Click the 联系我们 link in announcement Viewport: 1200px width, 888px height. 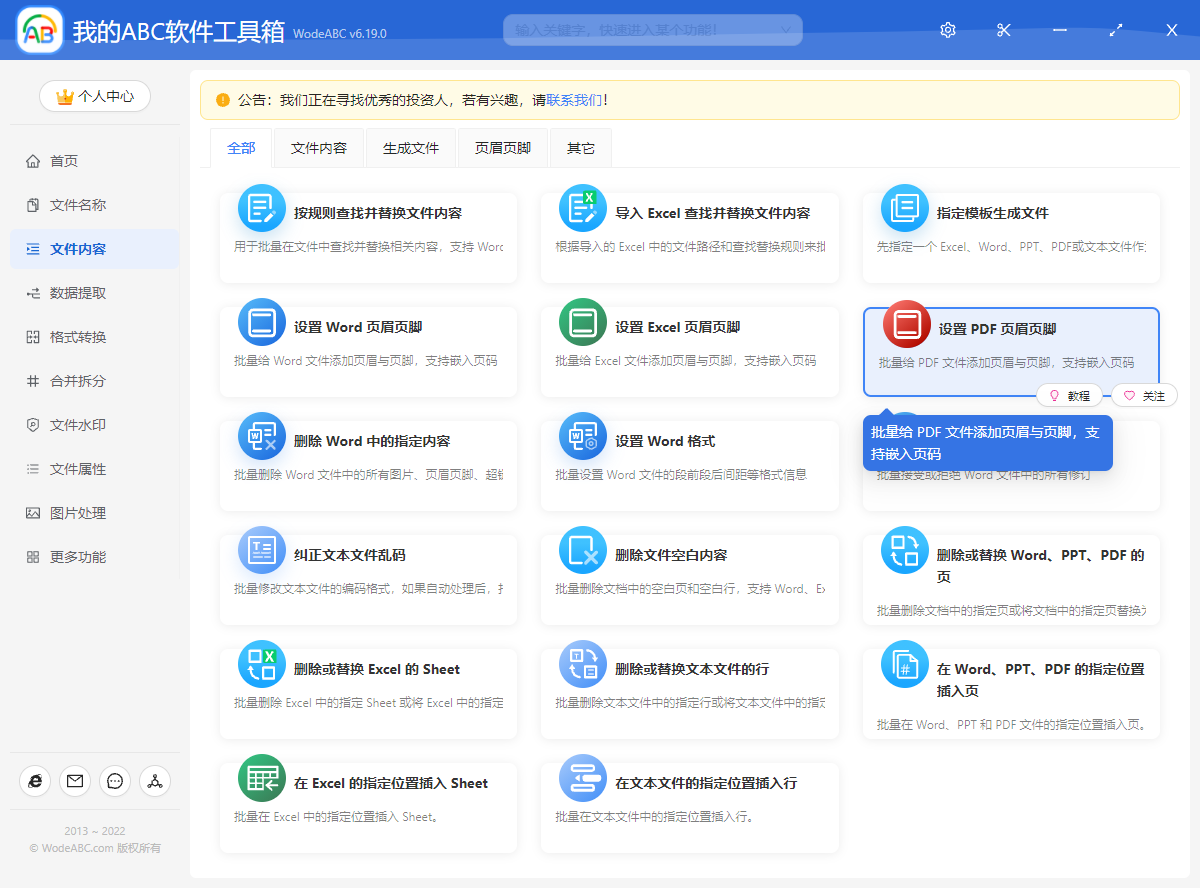click(574, 100)
